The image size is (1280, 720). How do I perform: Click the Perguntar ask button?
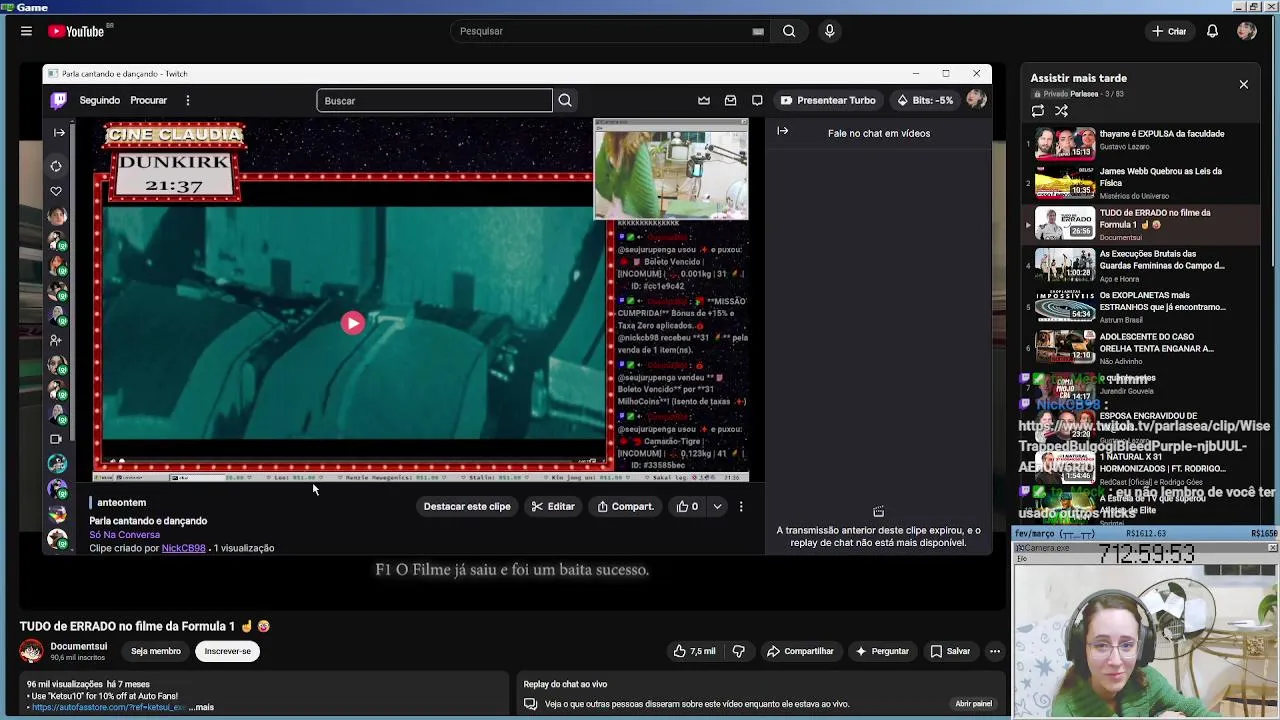tap(881, 651)
